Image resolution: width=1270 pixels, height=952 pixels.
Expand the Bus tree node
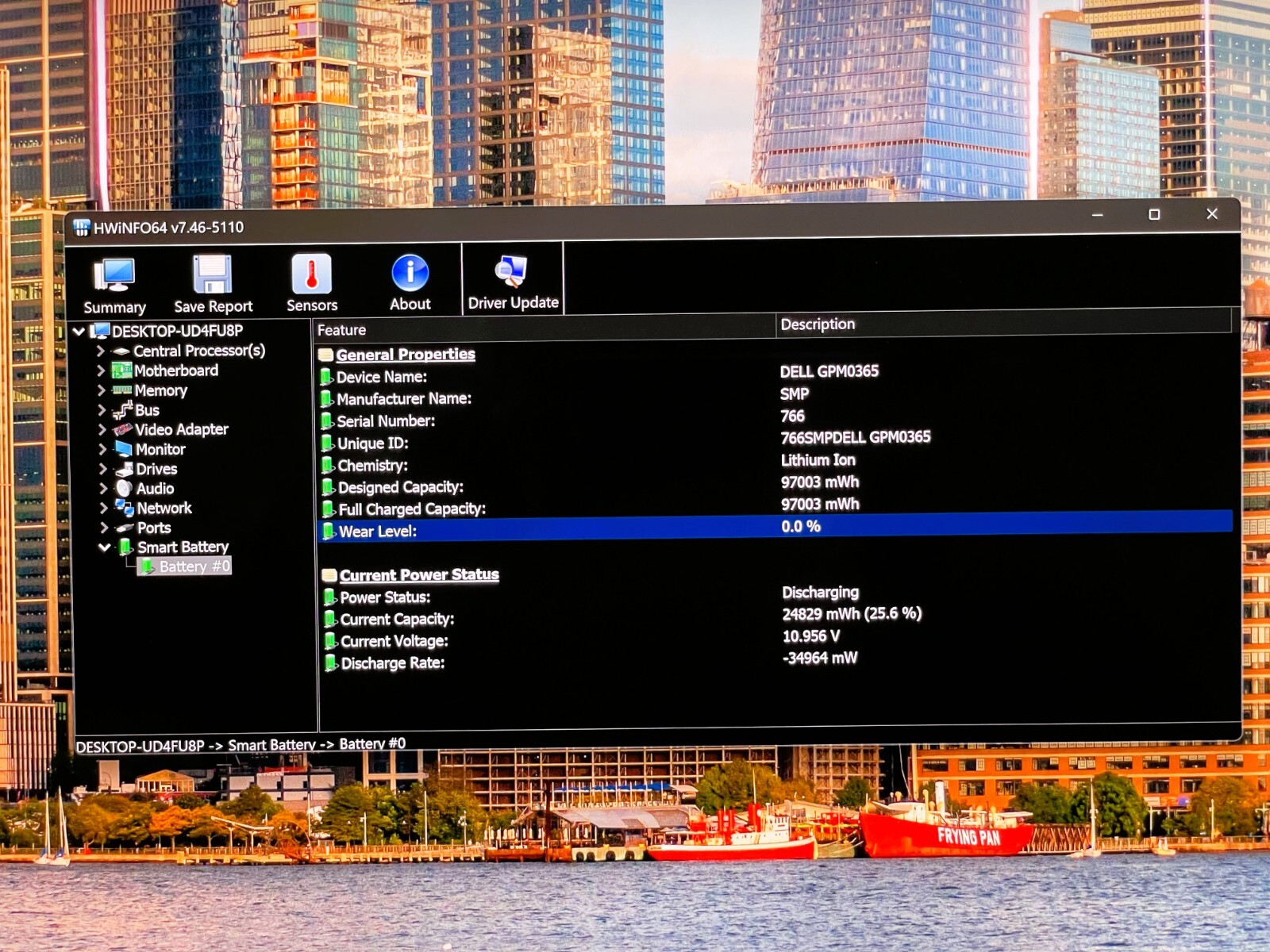(x=102, y=410)
